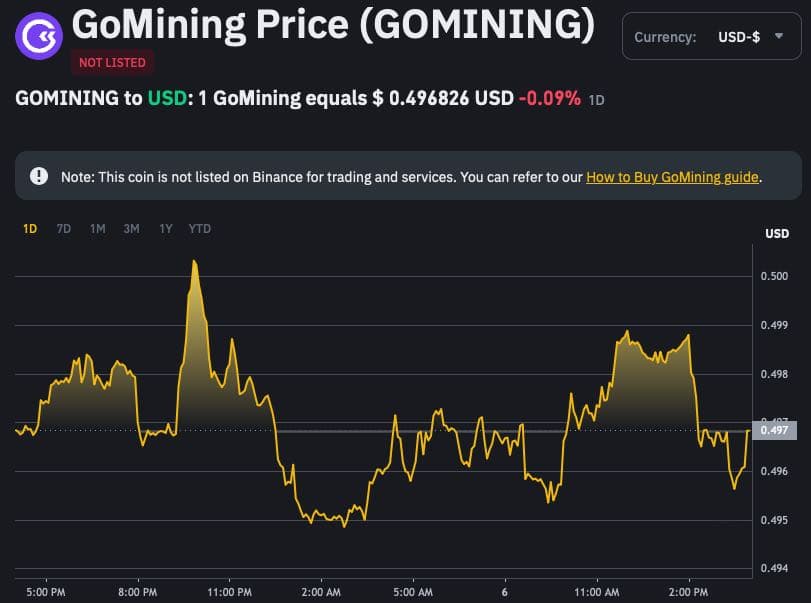Click the green USD text in conversion line
This screenshot has height=603, width=811.
[167, 98]
